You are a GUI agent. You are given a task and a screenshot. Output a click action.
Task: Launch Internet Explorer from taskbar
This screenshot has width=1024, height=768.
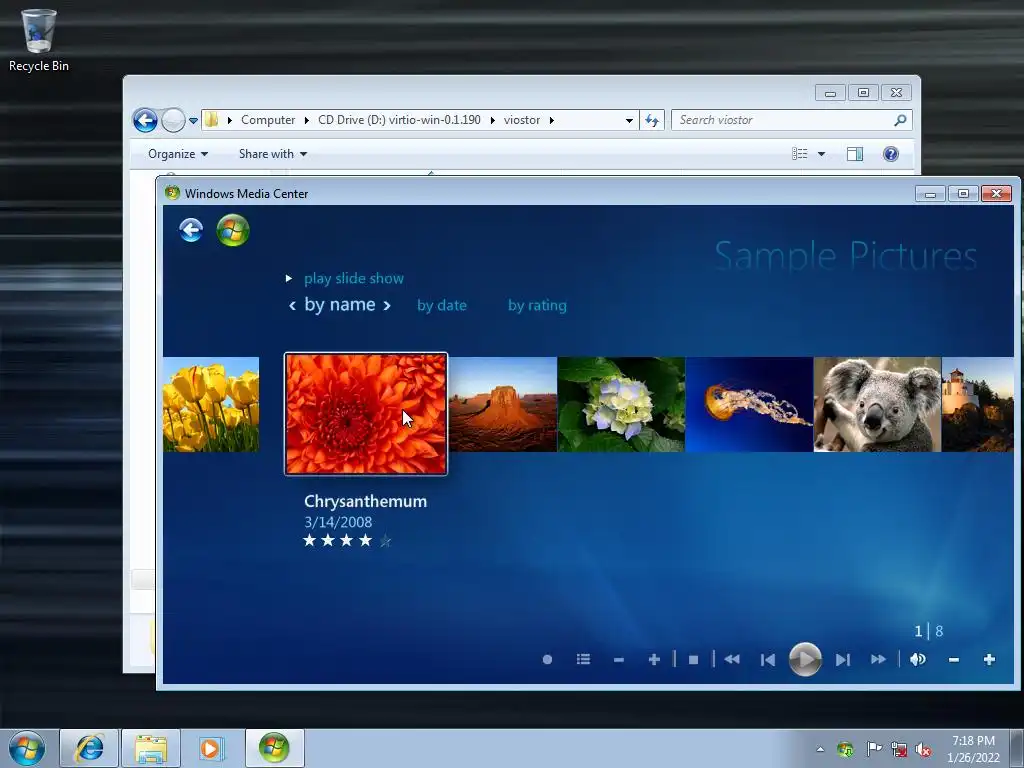[89, 748]
